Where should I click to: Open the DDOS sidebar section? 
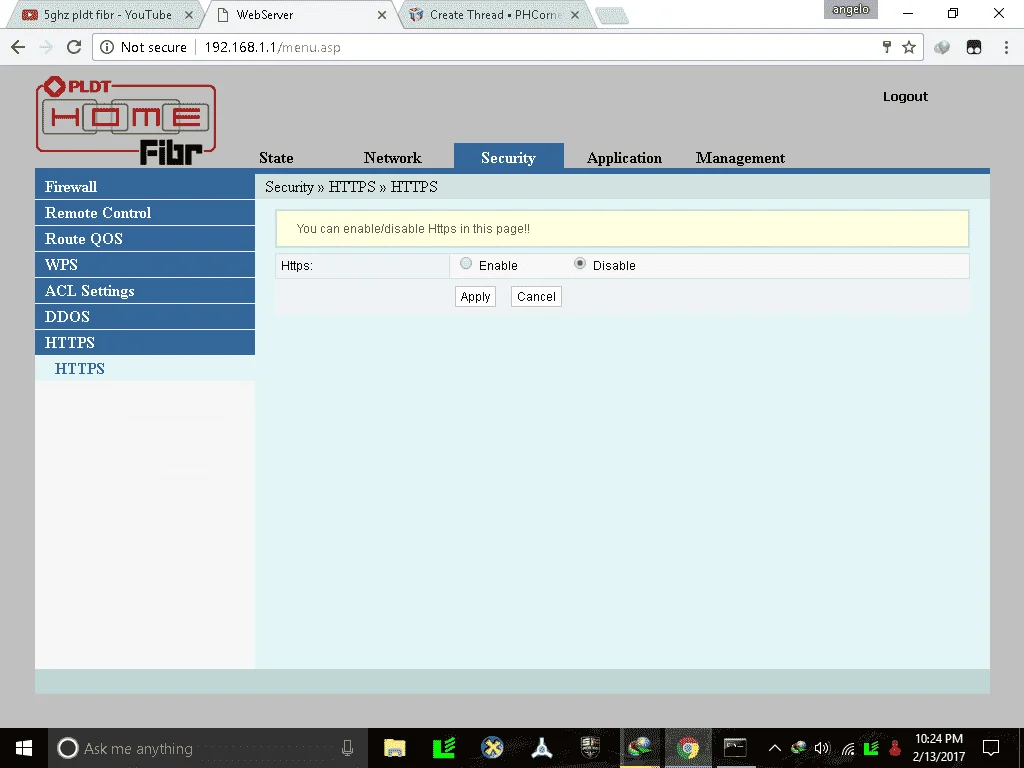click(x=145, y=317)
